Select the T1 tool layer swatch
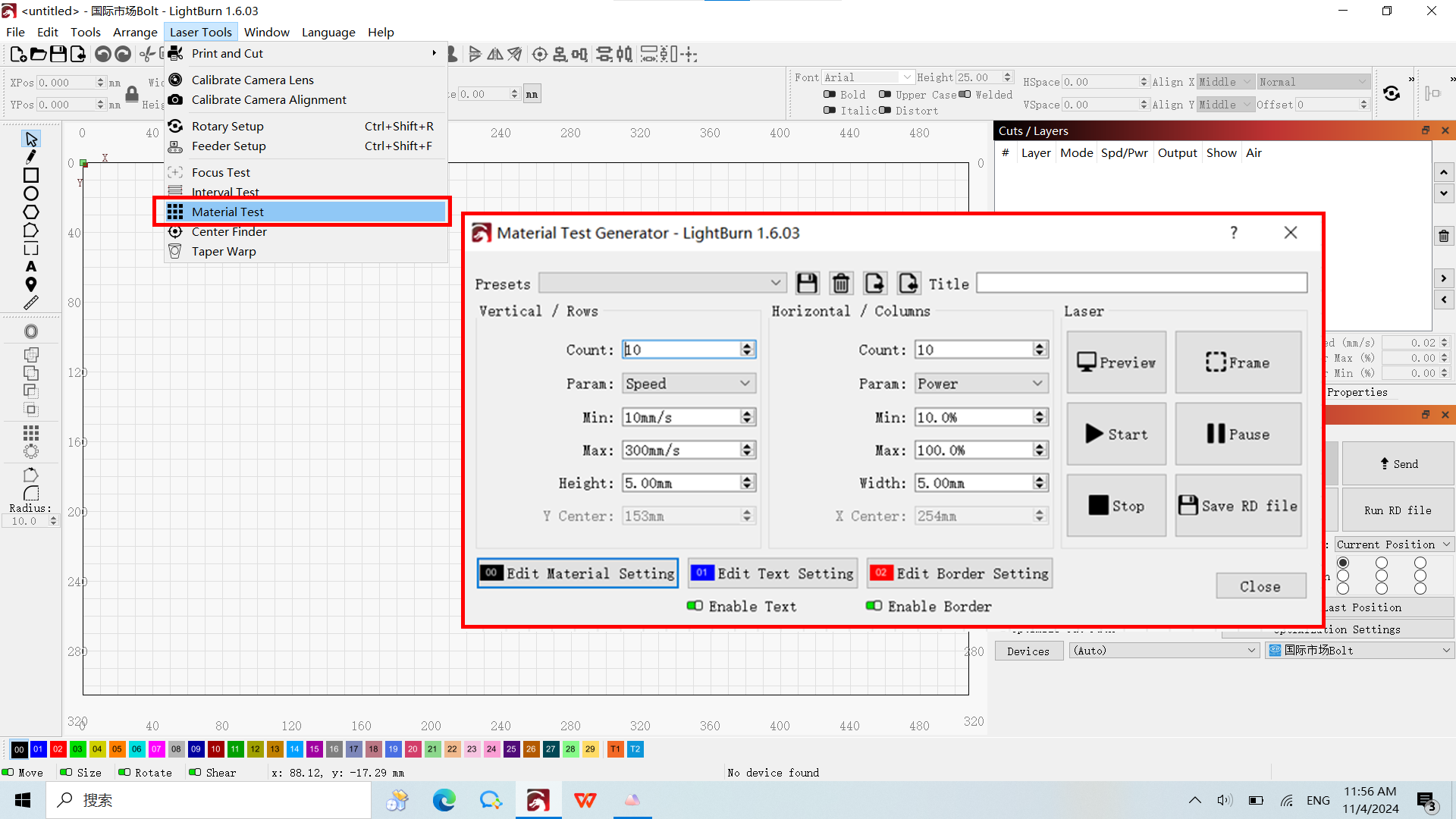The image size is (1456, 819). click(615, 749)
